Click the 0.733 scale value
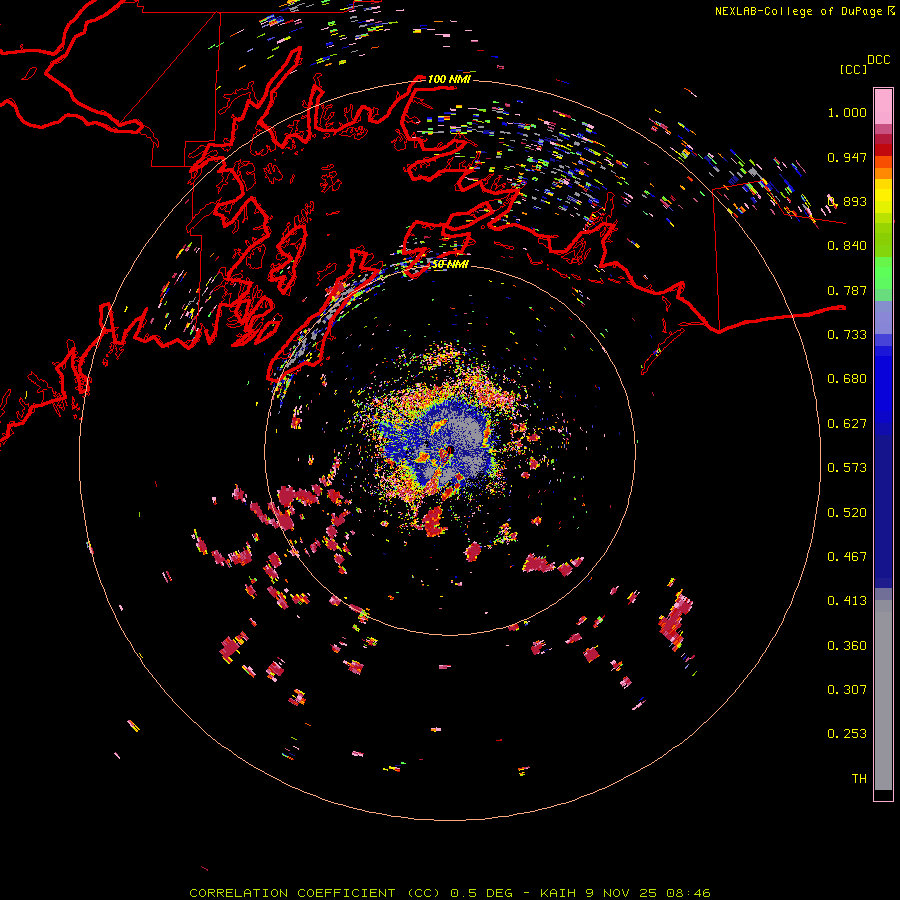Image resolution: width=900 pixels, height=900 pixels. point(847,335)
